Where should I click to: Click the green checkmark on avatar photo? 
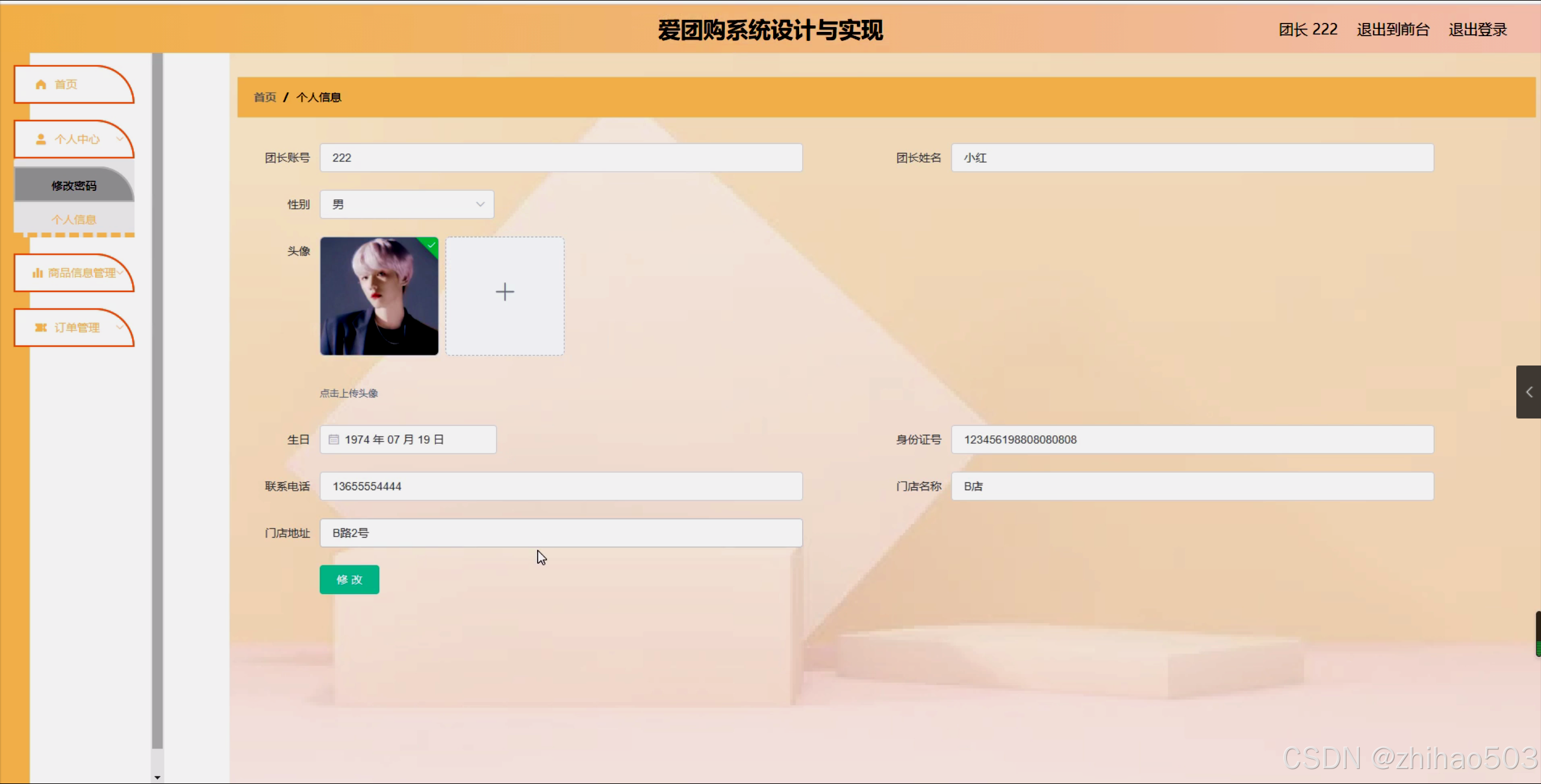(431, 244)
